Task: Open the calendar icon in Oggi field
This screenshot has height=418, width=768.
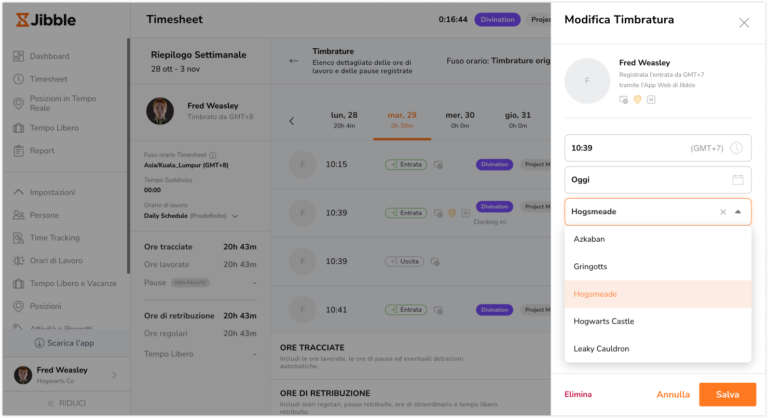Action: (x=738, y=180)
